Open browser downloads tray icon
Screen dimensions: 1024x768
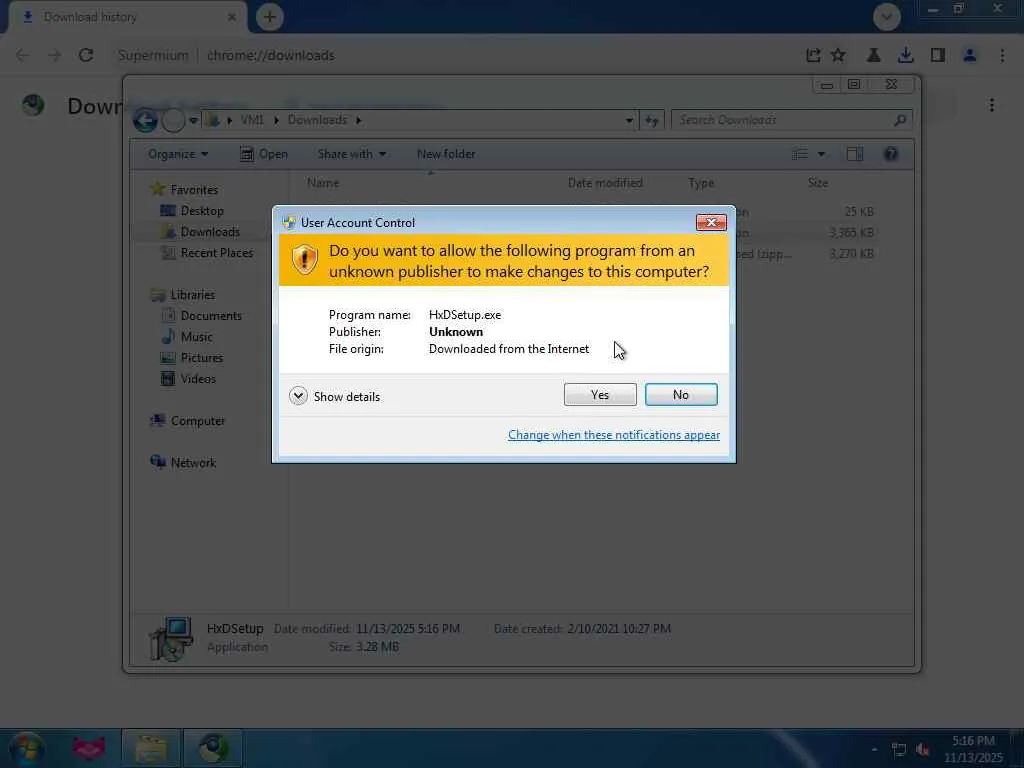point(905,56)
